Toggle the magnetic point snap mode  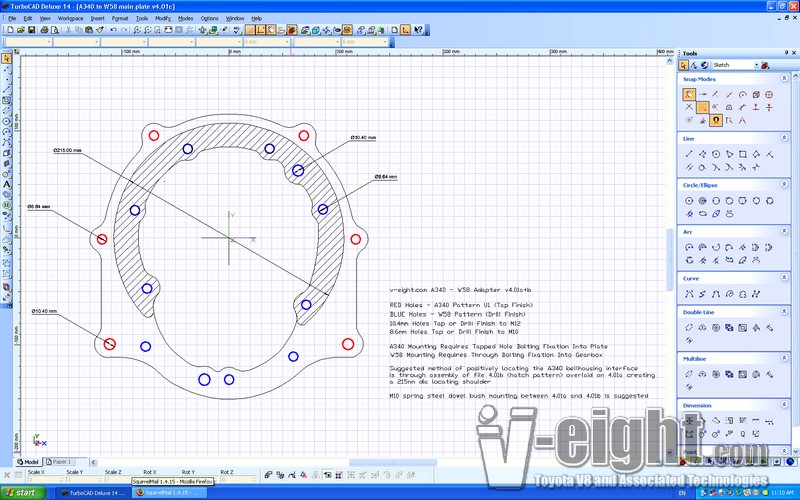tap(716, 120)
